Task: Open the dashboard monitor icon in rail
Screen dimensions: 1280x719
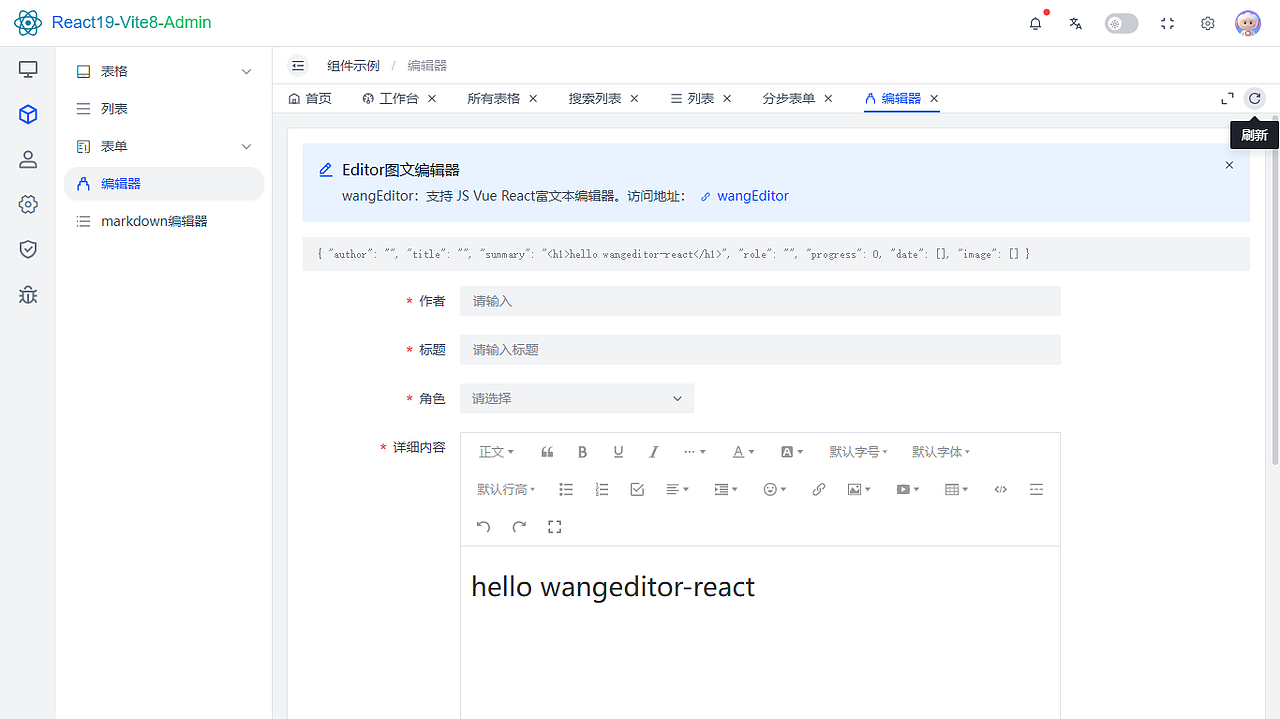Action: [x=28, y=69]
